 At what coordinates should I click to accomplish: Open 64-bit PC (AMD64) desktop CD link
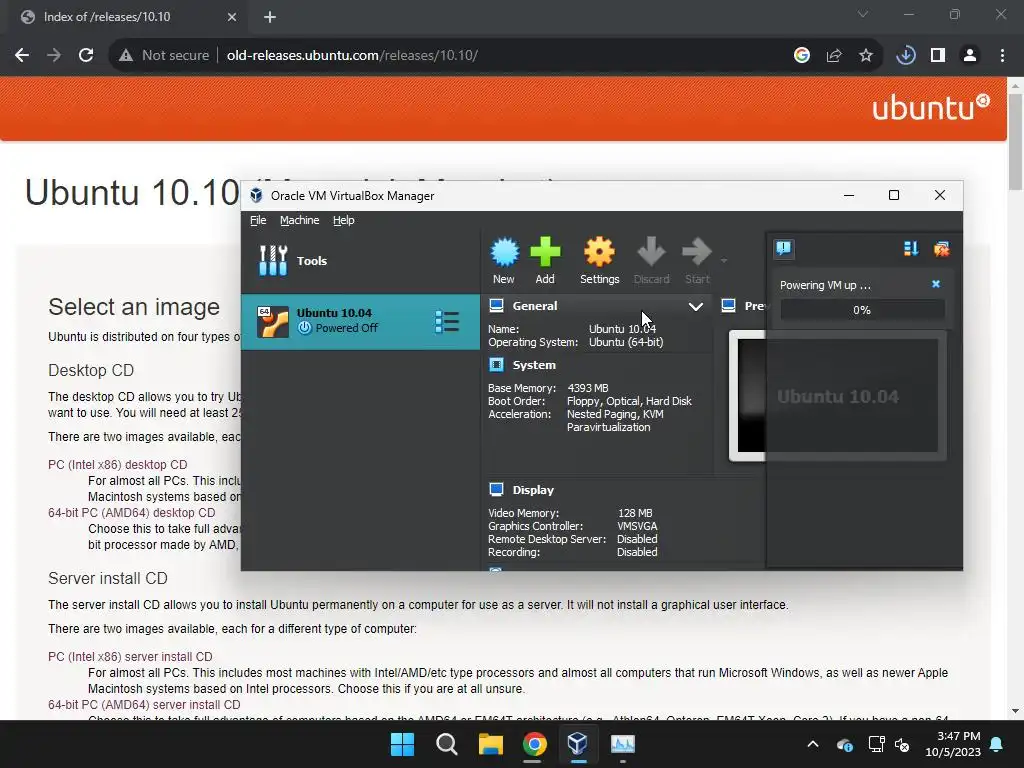coord(131,513)
